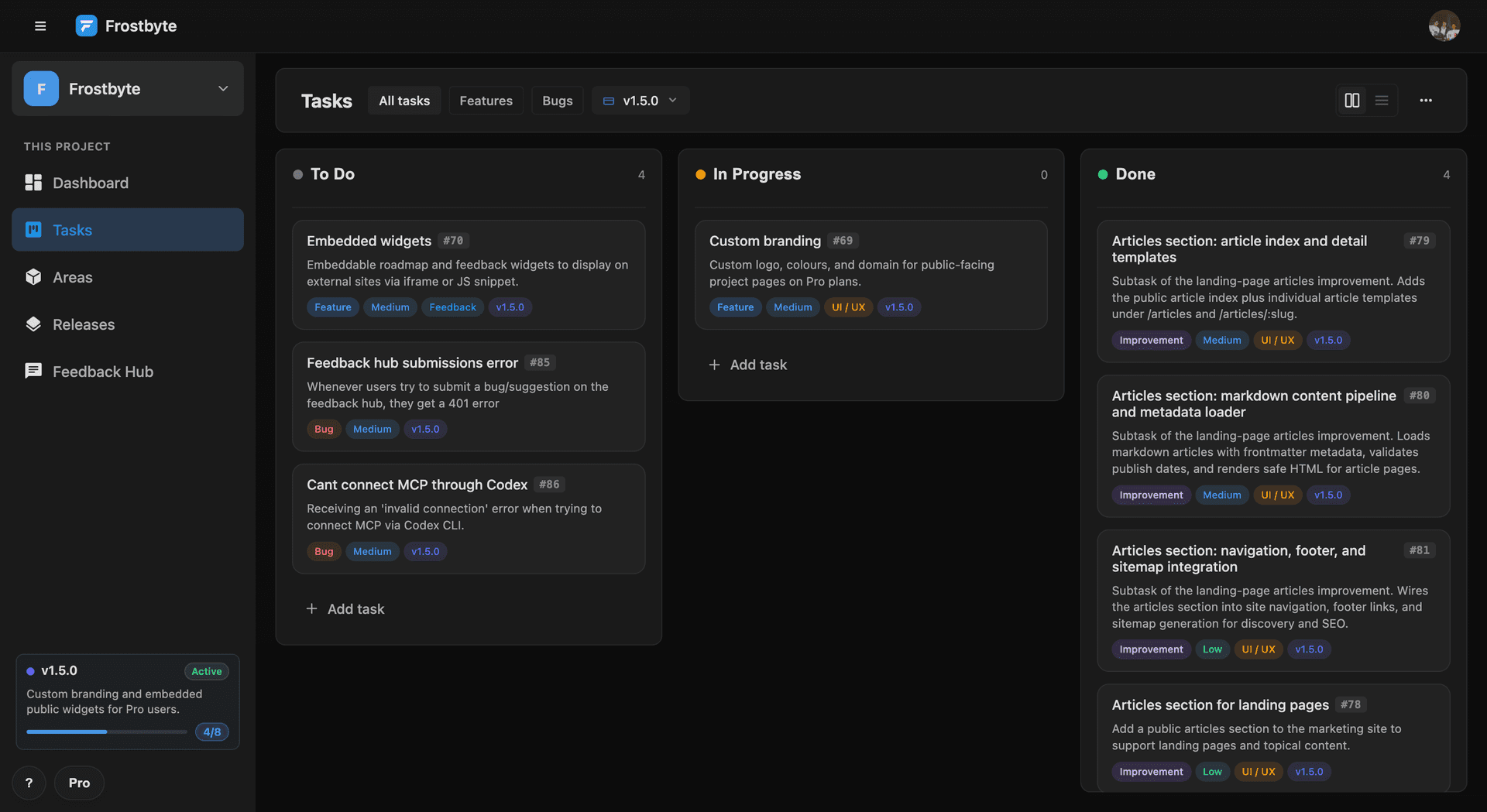Click the Bug tag on task #85
The image size is (1487, 812).
tap(324, 429)
